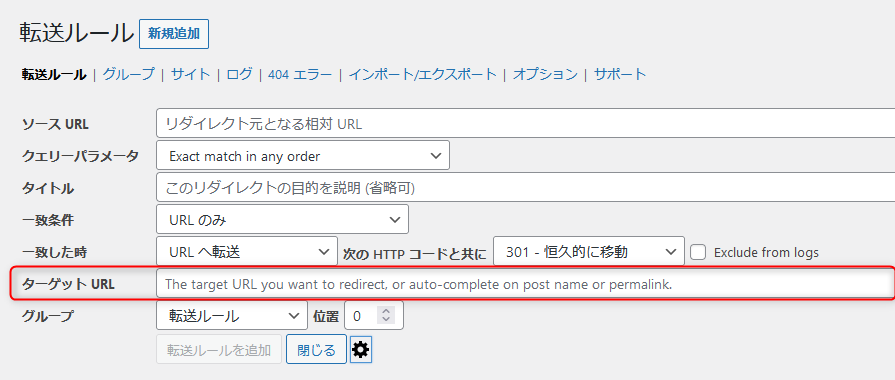This screenshot has height=380, width=895.
Task: Open the ログ tab
Action: coord(239,74)
